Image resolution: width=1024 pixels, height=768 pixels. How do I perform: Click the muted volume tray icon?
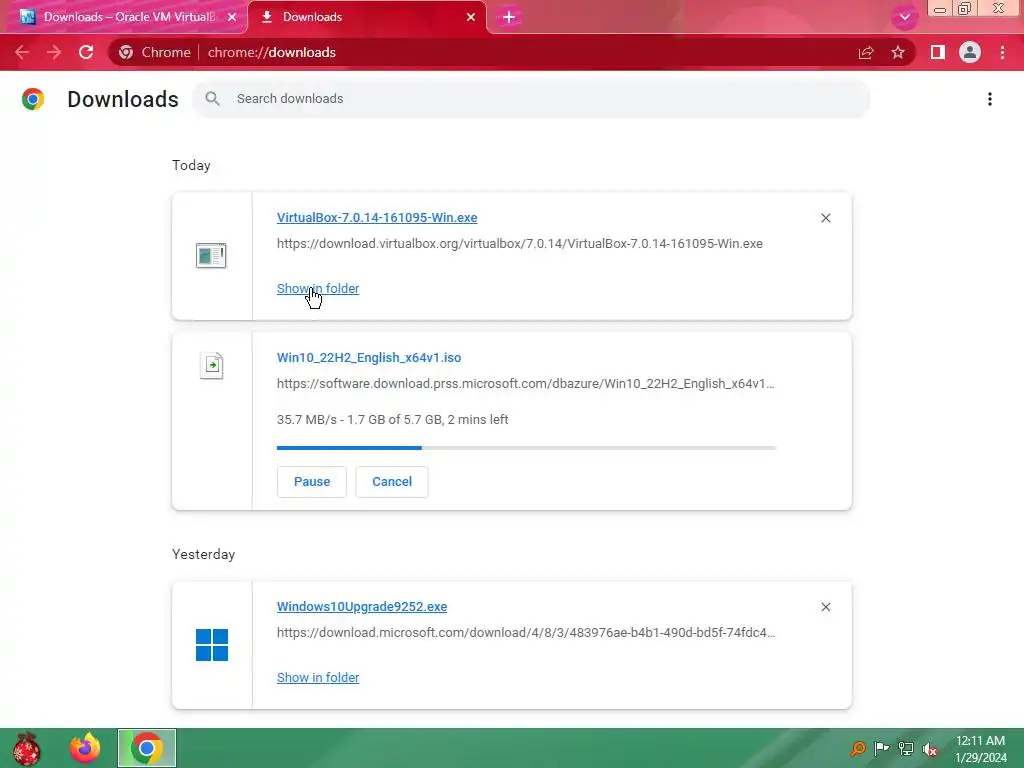pyautogui.click(x=930, y=748)
